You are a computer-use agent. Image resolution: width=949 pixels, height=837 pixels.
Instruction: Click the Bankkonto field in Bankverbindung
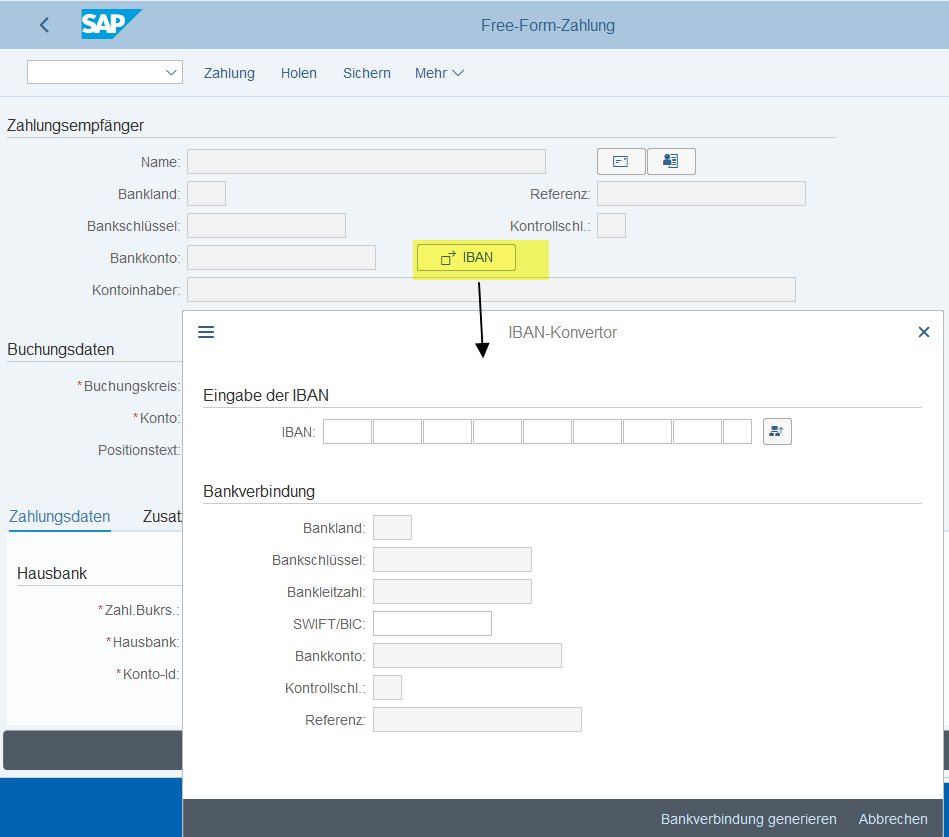467,656
